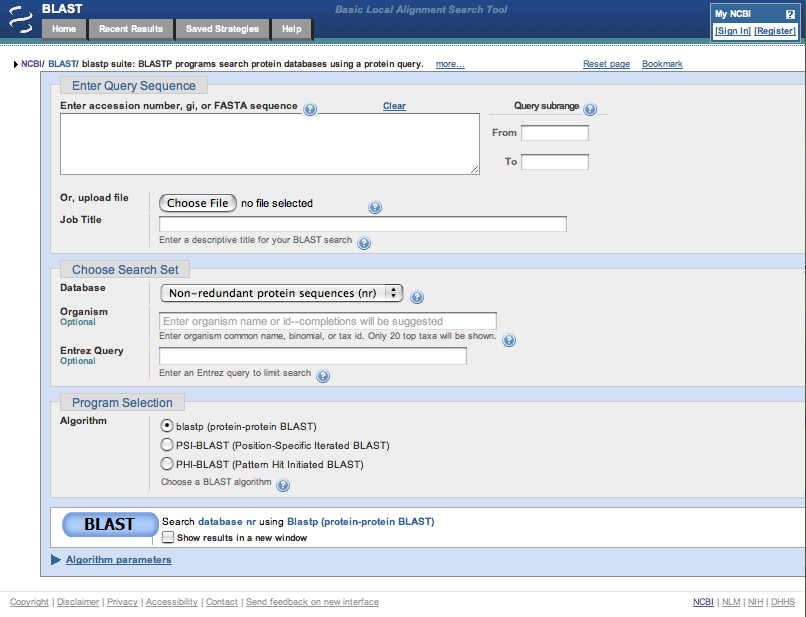Click help icon beside the Choose File button

point(375,207)
